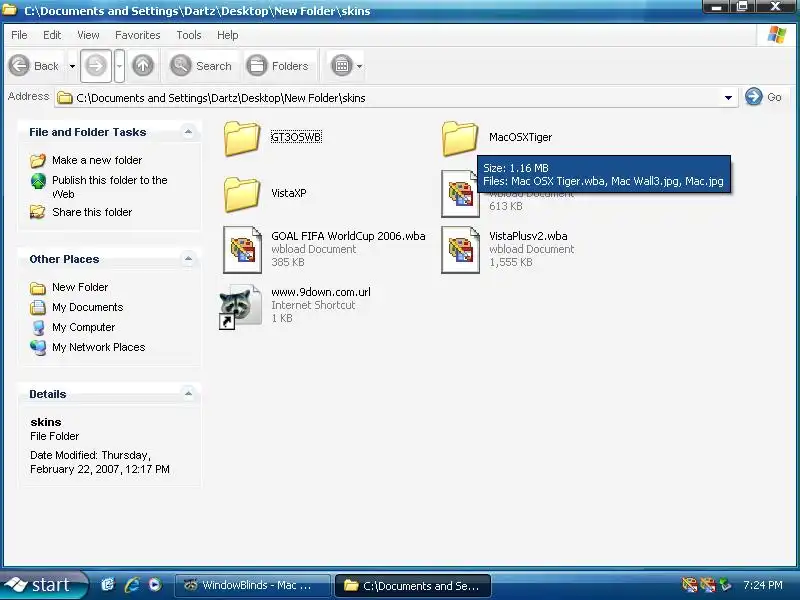The image size is (800, 600).
Task: Click the VistaXP folder name
Action: [x=289, y=193]
